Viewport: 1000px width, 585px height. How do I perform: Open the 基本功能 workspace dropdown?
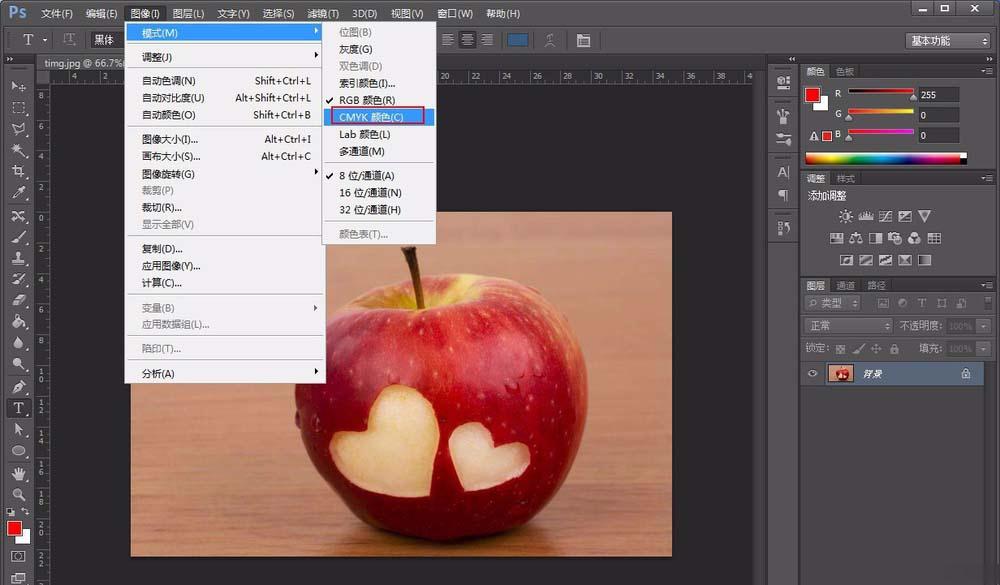click(948, 41)
